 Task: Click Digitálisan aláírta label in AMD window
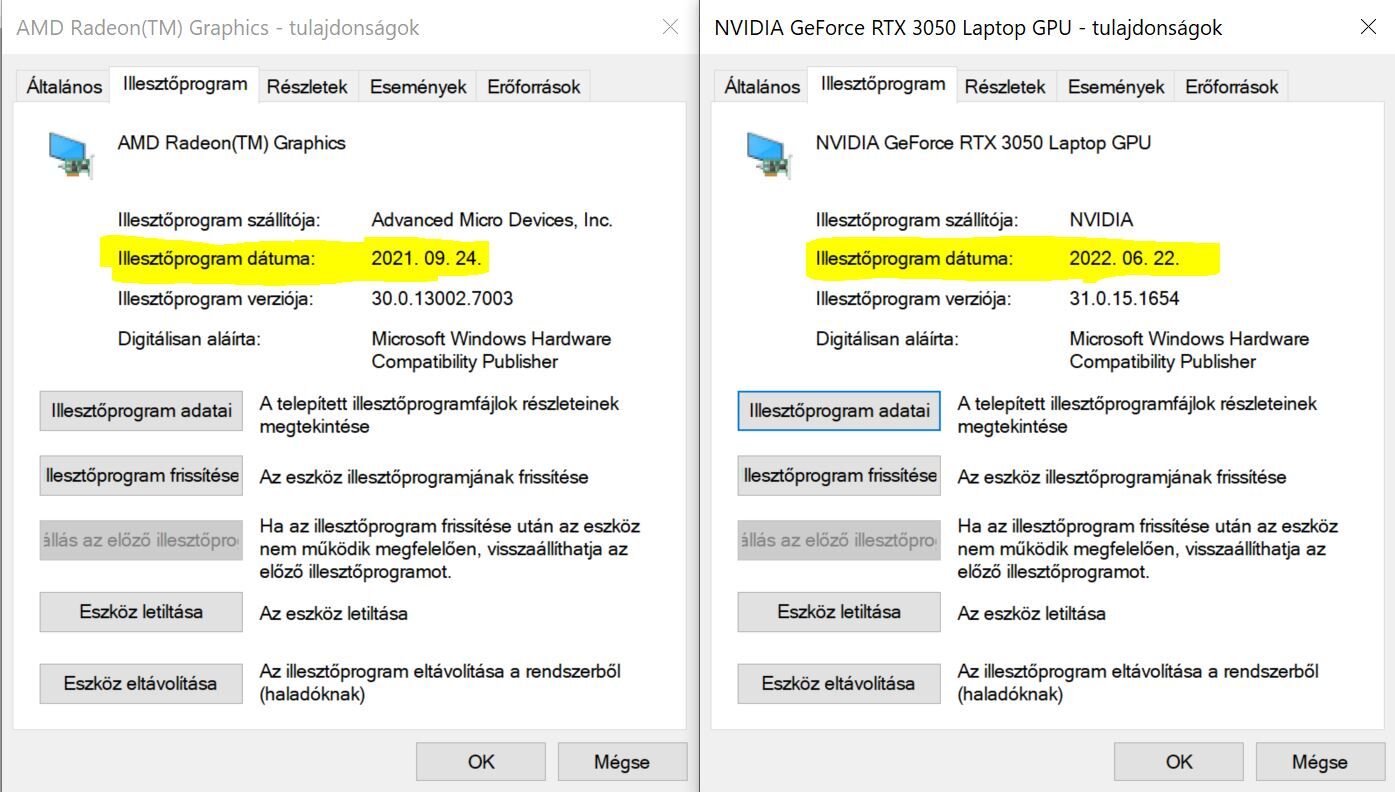[x=189, y=339]
